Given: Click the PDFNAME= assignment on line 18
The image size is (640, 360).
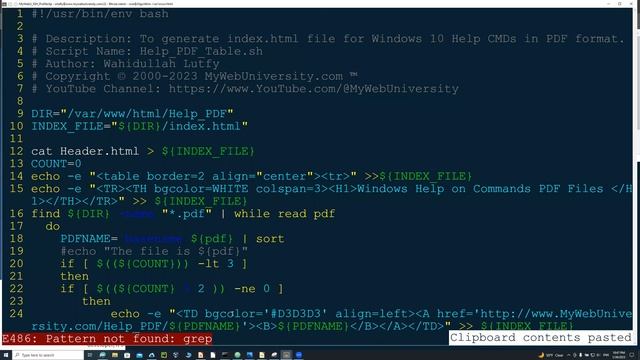Looking at the screenshot, I should [x=89, y=238].
